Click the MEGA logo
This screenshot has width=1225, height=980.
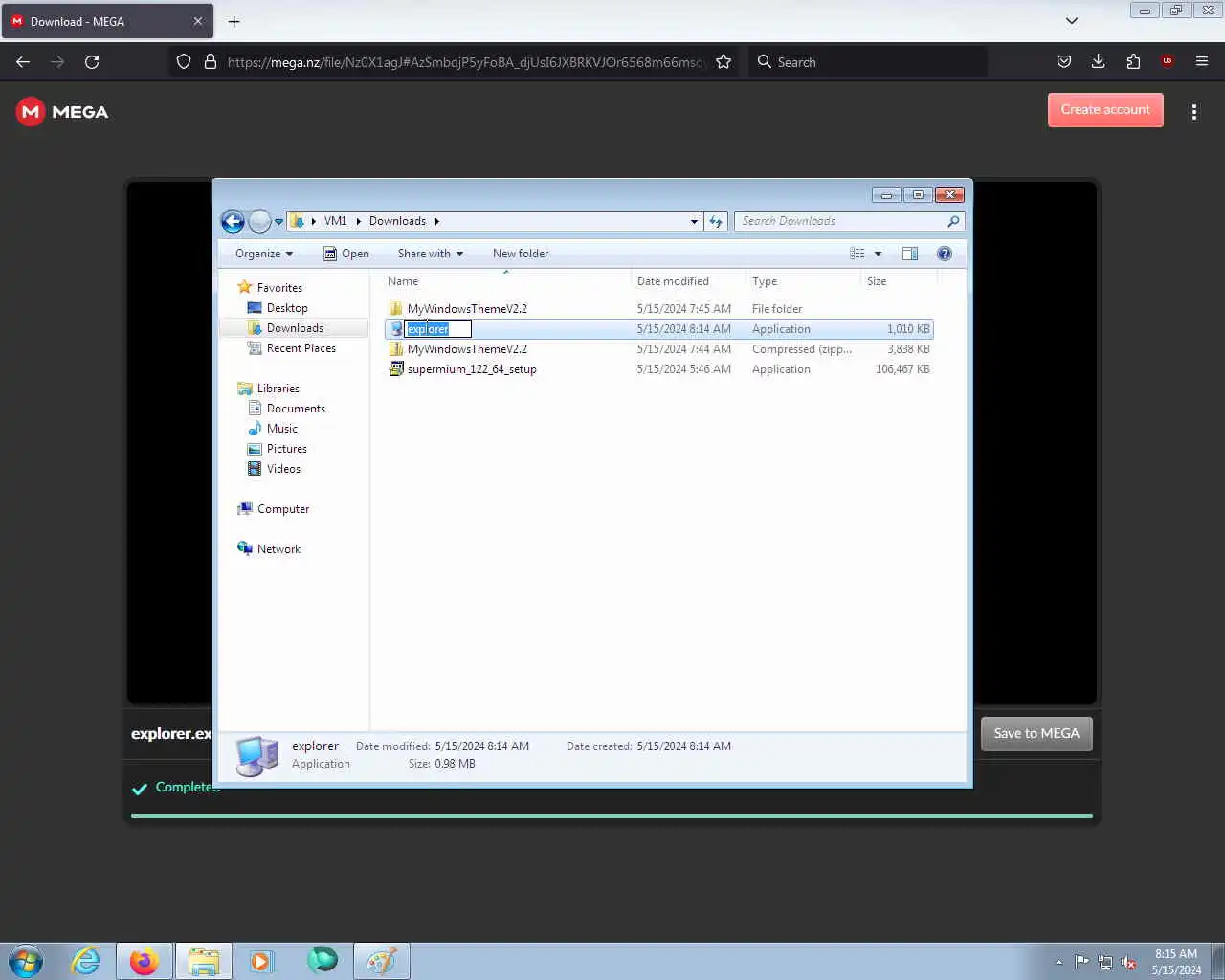(62, 112)
